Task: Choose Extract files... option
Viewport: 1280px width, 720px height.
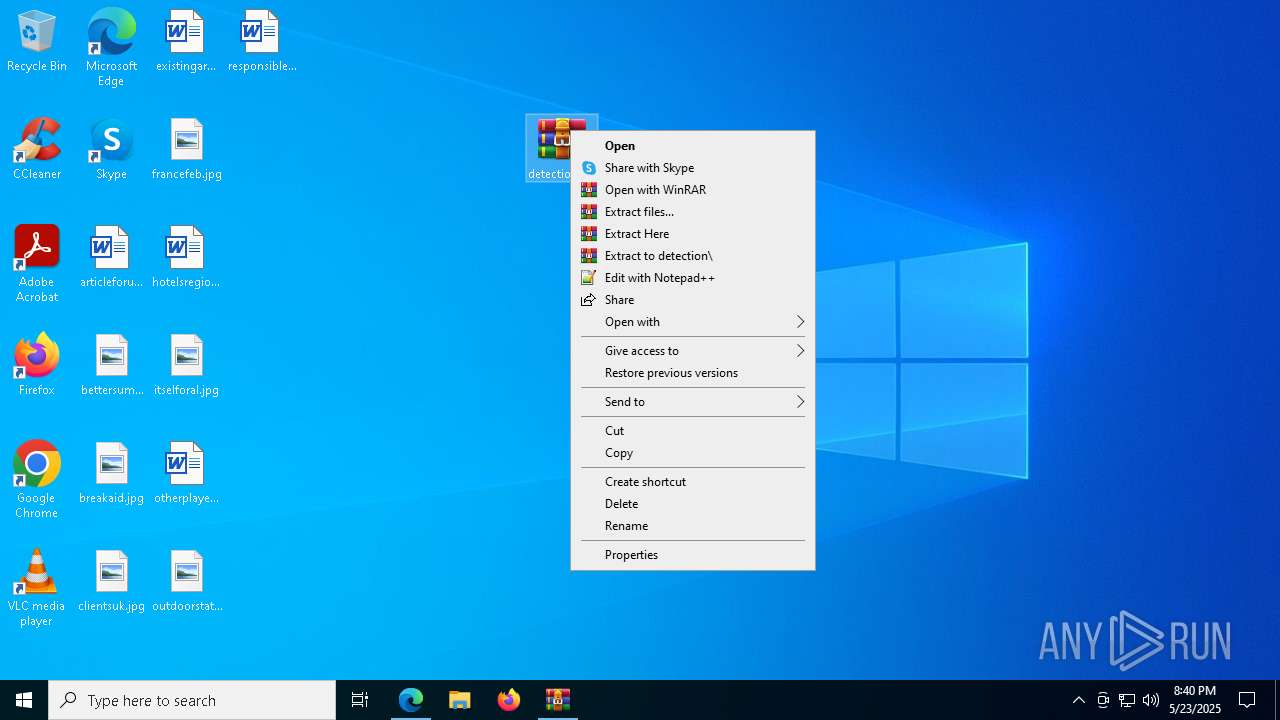Action: pyautogui.click(x=693, y=212)
